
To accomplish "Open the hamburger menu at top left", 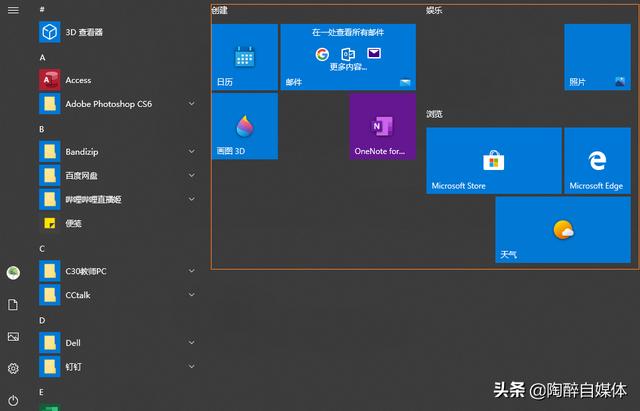I will pos(13,10).
